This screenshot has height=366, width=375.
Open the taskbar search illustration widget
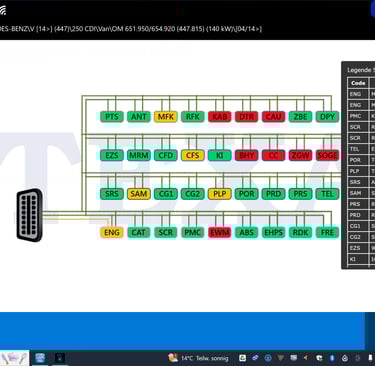14,358
